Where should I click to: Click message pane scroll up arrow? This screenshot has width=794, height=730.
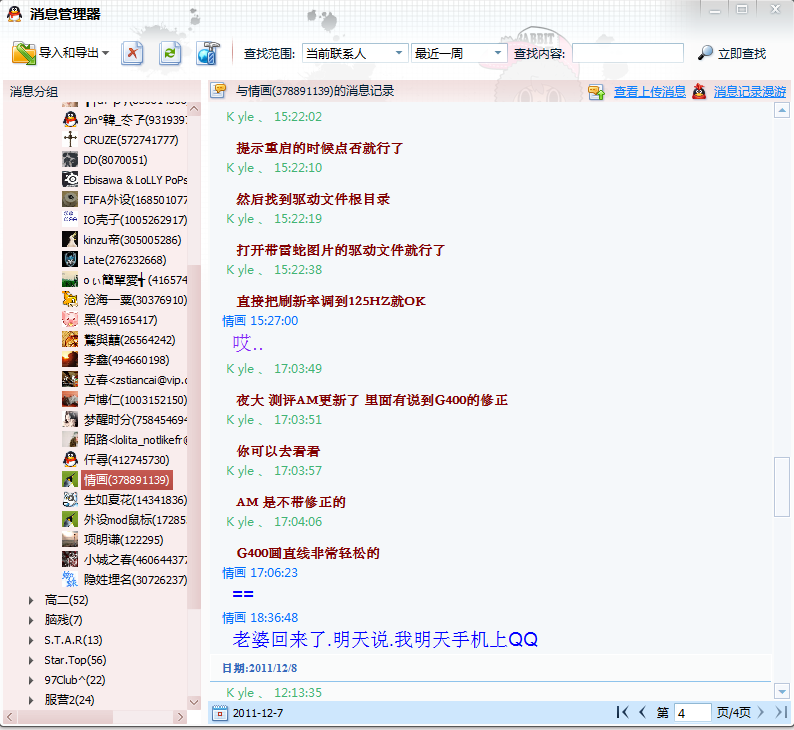click(782, 110)
